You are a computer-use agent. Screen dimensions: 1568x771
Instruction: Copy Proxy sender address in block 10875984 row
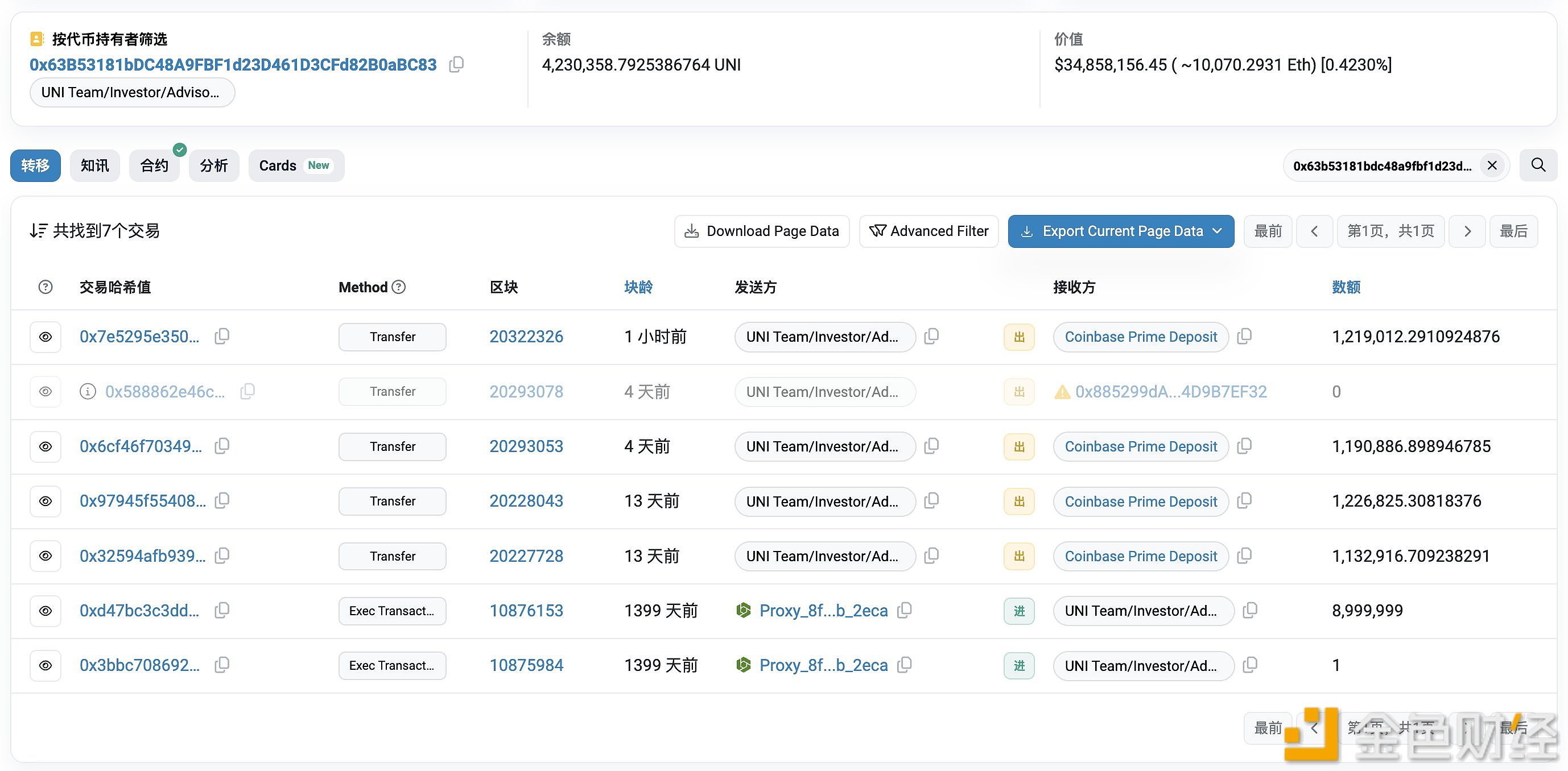pyautogui.click(x=905, y=665)
